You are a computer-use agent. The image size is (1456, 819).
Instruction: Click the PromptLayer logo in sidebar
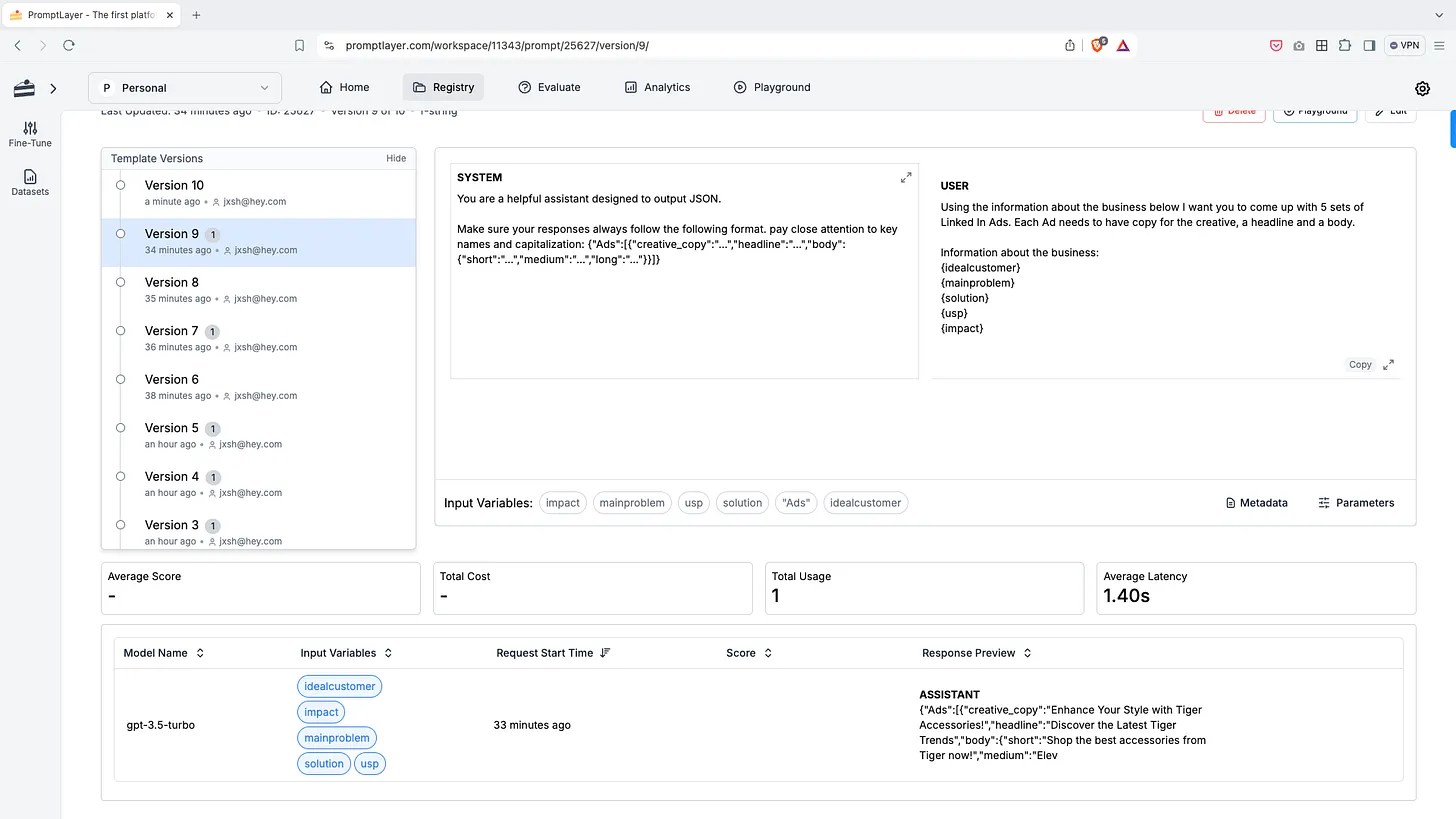tap(24, 88)
